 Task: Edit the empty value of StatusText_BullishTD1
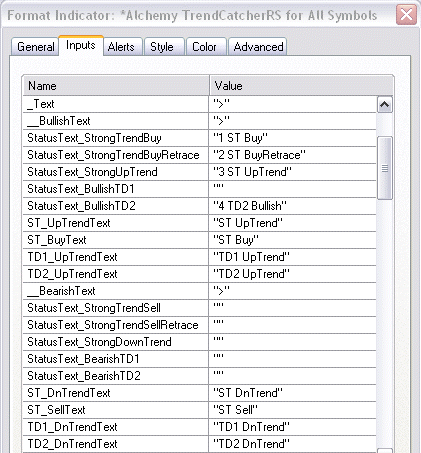(x=293, y=189)
